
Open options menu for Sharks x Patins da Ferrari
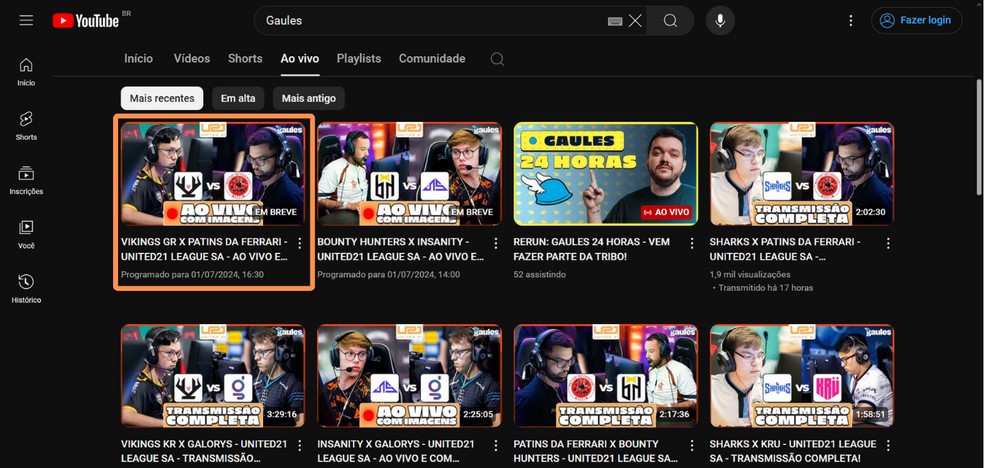[x=888, y=243]
